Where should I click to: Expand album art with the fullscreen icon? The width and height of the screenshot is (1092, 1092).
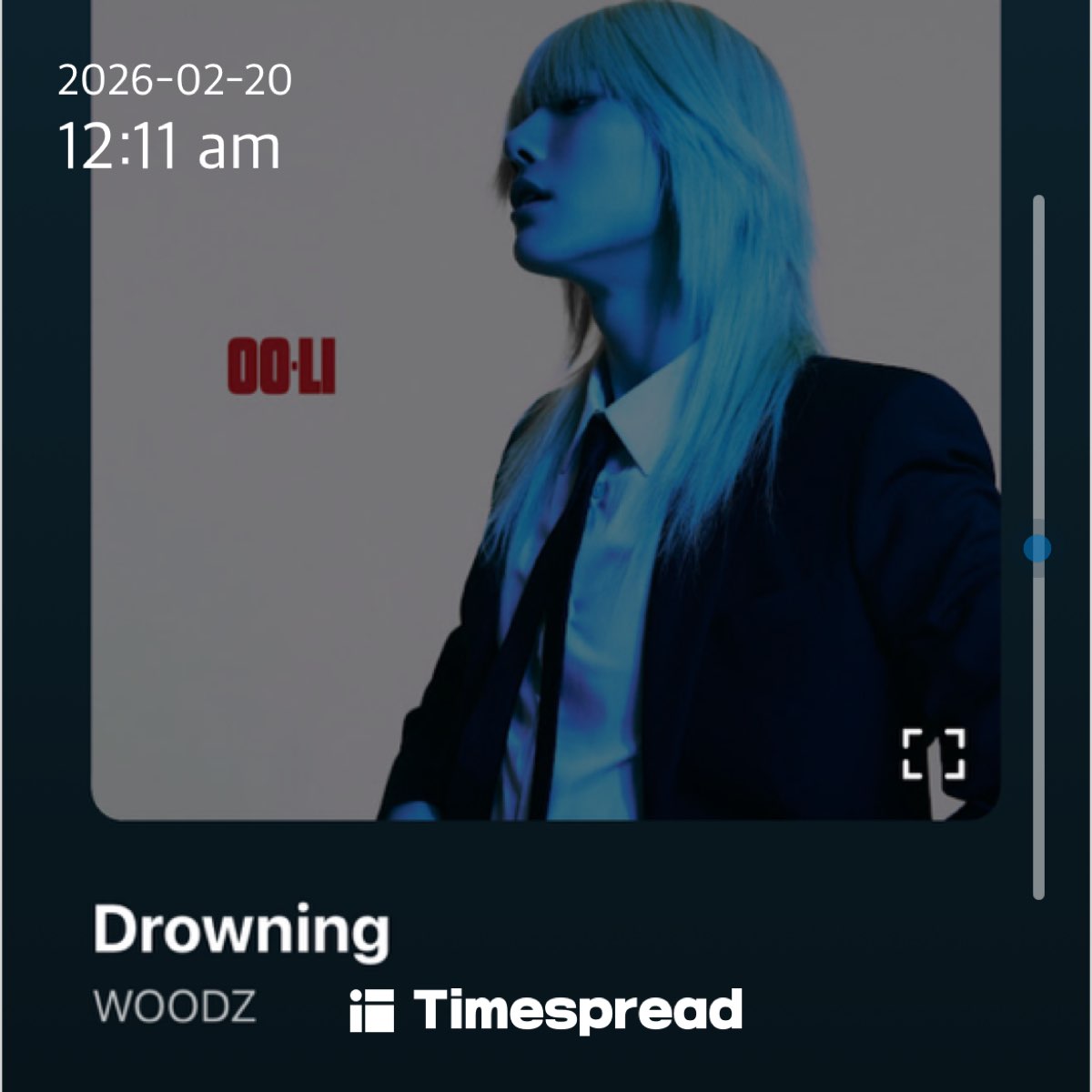[x=934, y=753]
